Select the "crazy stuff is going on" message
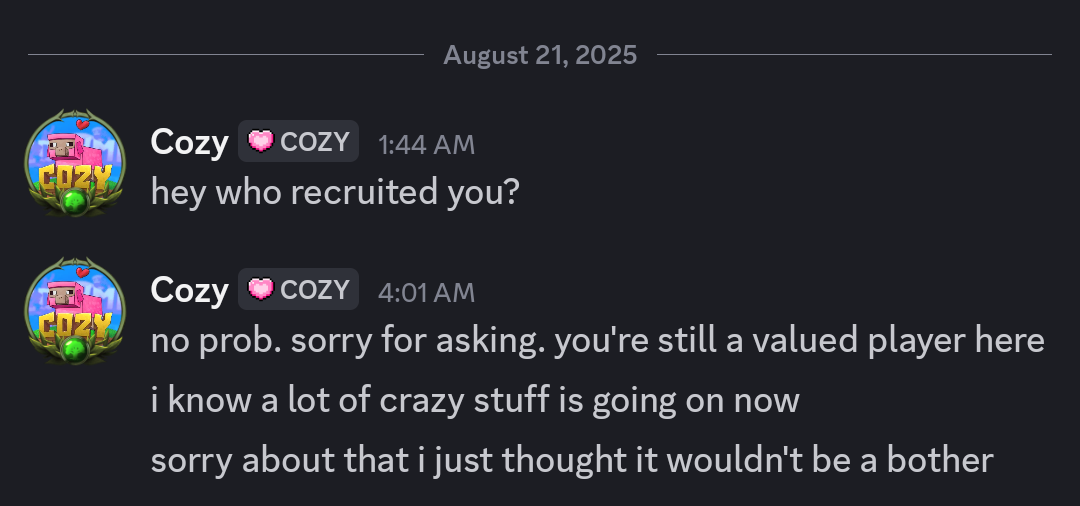This screenshot has width=1080, height=506. pyautogui.click(x=475, y=401)
